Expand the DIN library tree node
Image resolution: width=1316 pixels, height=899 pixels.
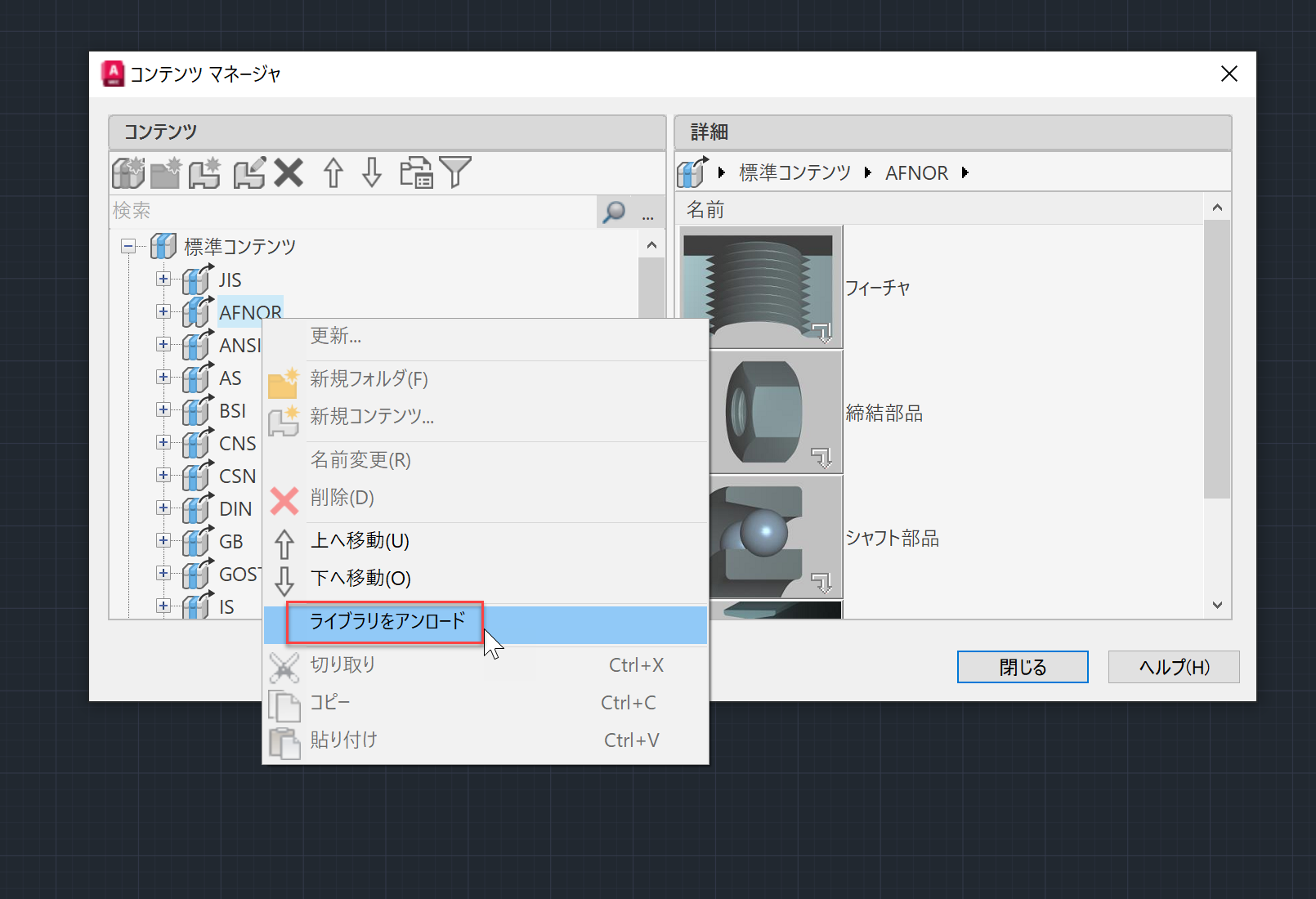point(163,508)
